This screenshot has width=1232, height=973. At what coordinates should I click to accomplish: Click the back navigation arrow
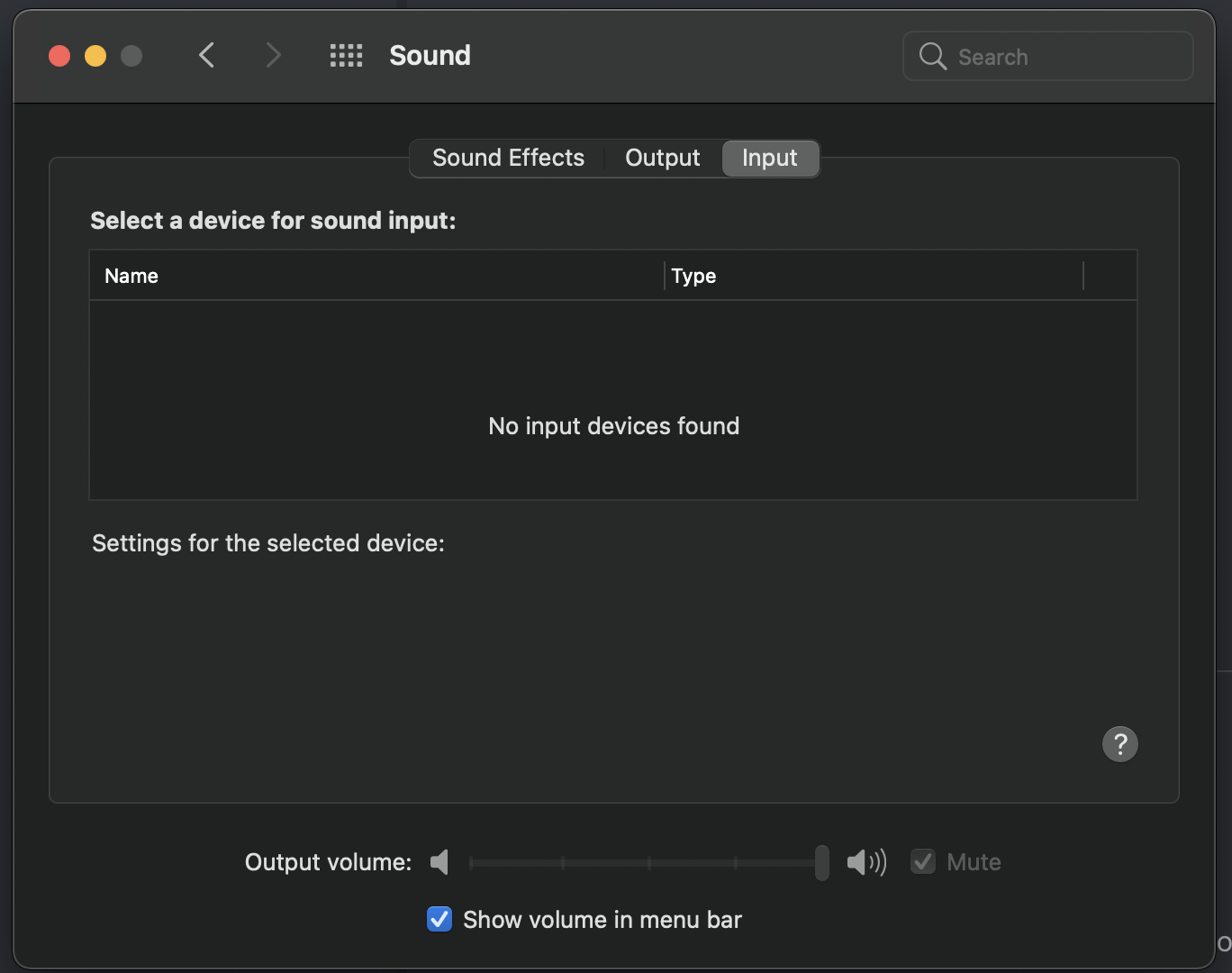[206, 55]
